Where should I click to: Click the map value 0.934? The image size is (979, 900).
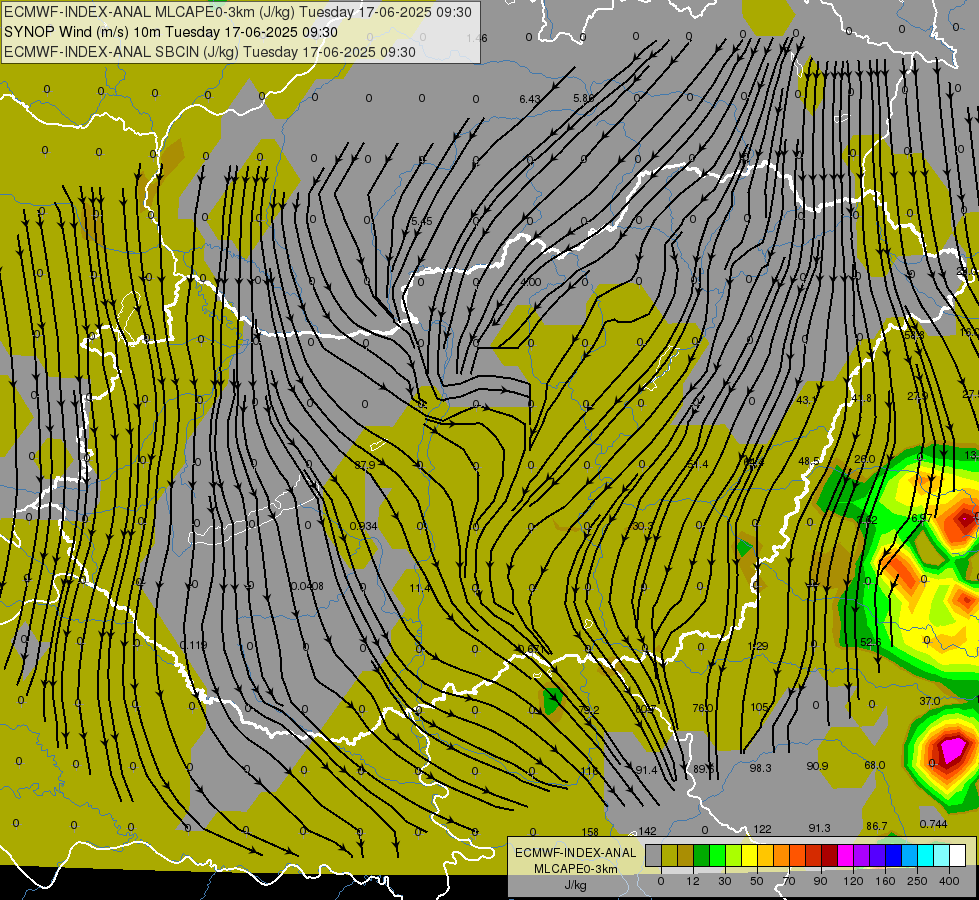pos(363,526)
